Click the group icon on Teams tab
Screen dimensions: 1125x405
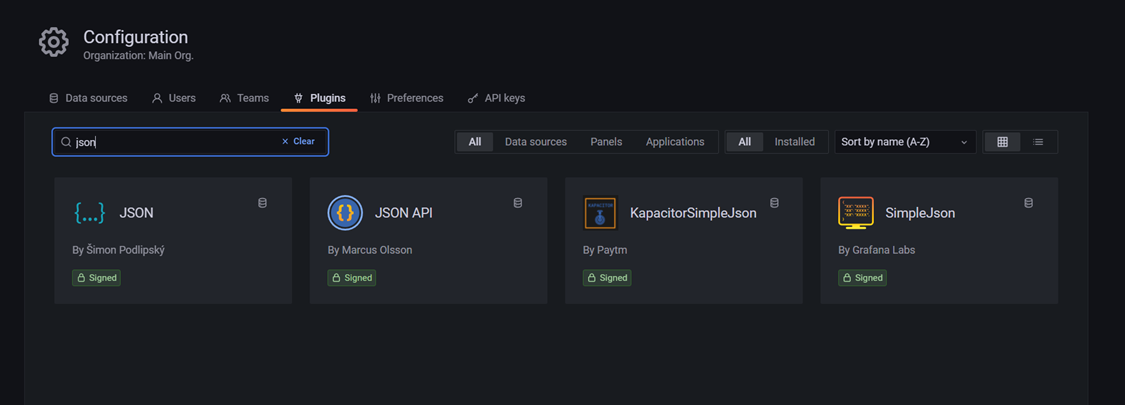pos(225,98)
